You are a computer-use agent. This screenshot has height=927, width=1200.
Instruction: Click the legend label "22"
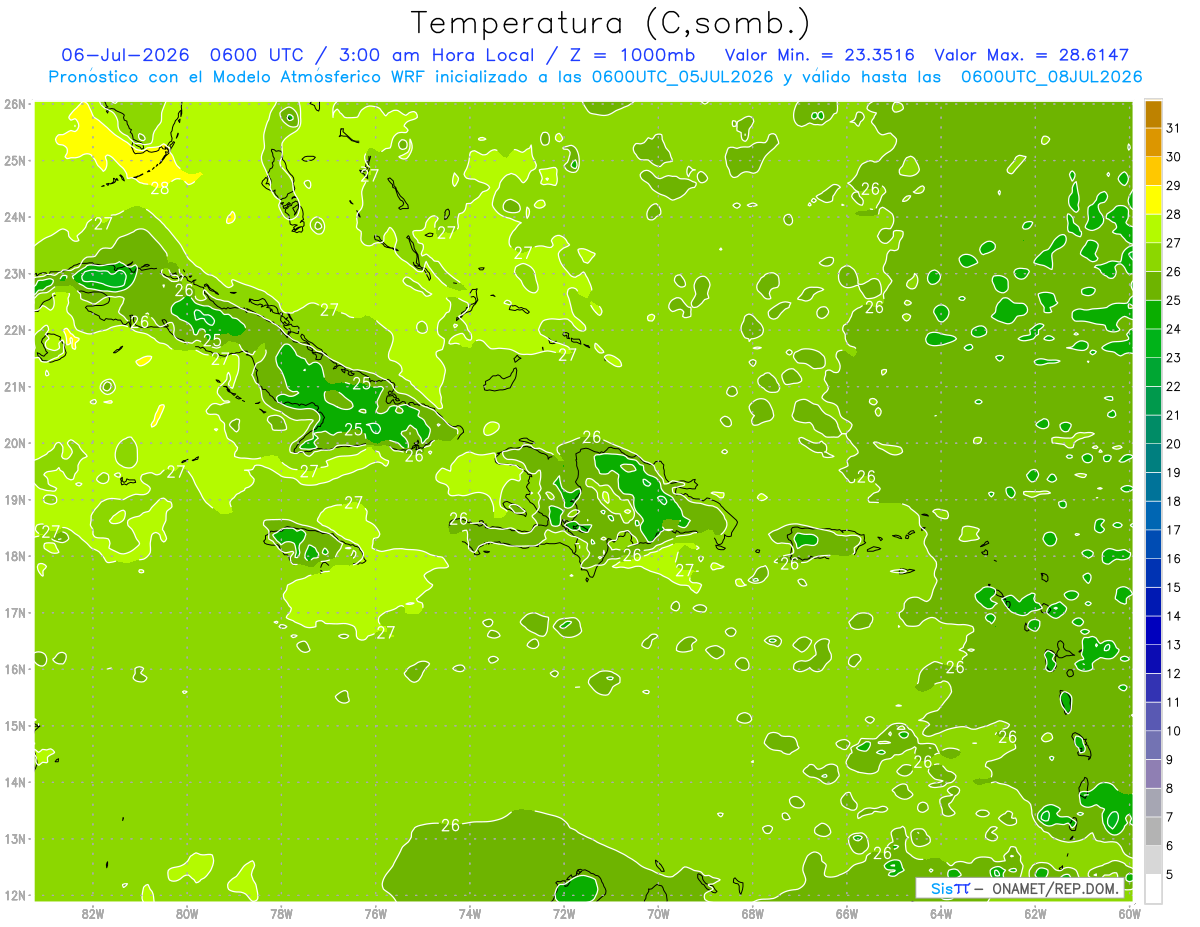click(x=1173, y=386)
